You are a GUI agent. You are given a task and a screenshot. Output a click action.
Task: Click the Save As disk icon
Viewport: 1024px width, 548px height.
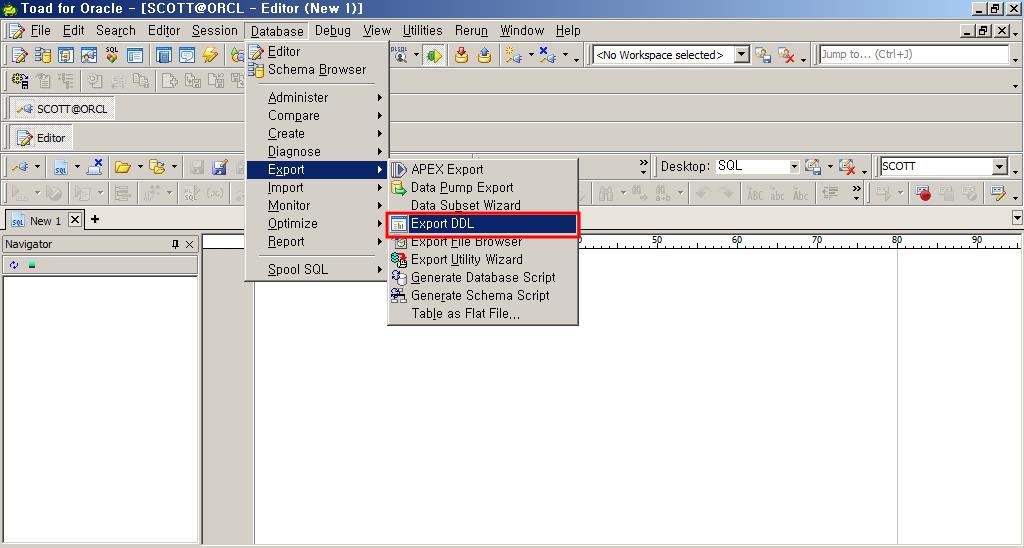(x=220, y=167)
